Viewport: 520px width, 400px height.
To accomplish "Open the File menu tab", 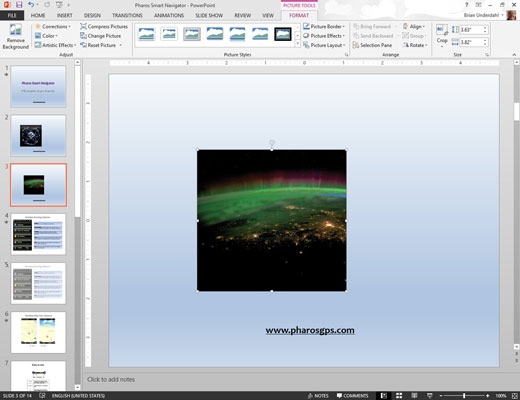I will [12, 15].
